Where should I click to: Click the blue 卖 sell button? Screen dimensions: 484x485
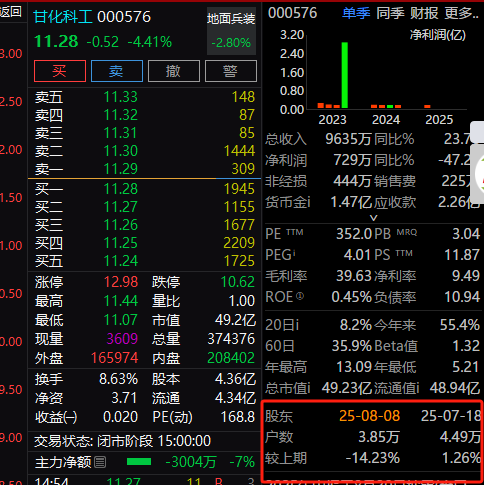(117, 71)
